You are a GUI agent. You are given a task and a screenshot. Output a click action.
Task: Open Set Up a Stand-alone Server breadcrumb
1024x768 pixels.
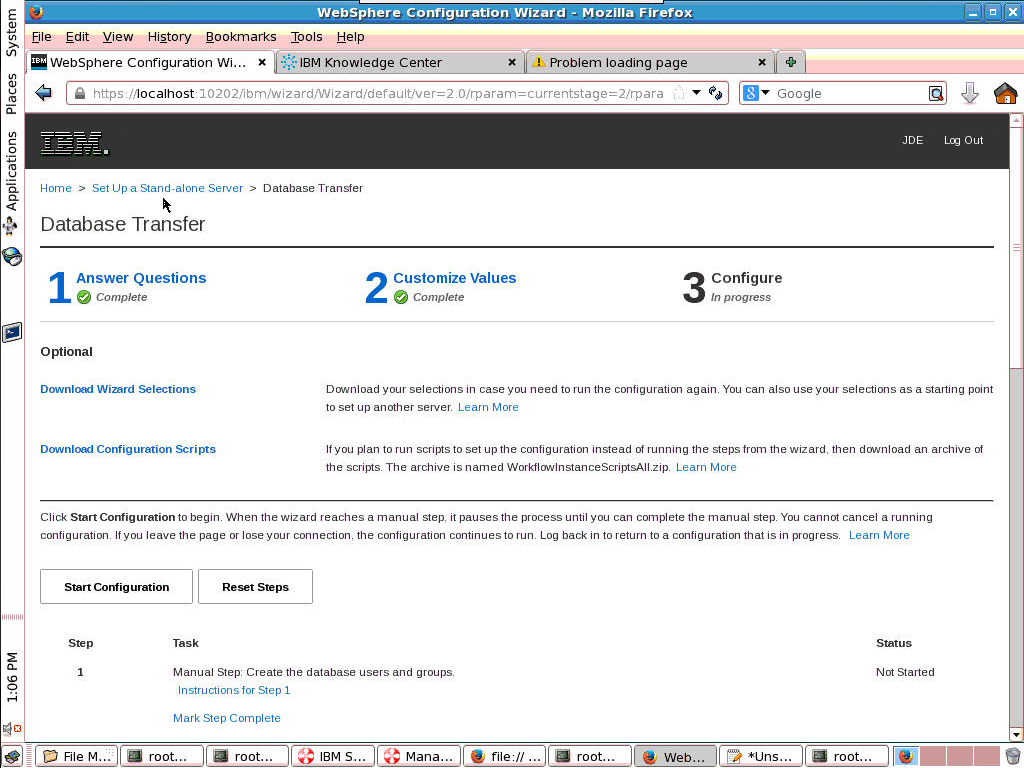click(x=167, y=188)
